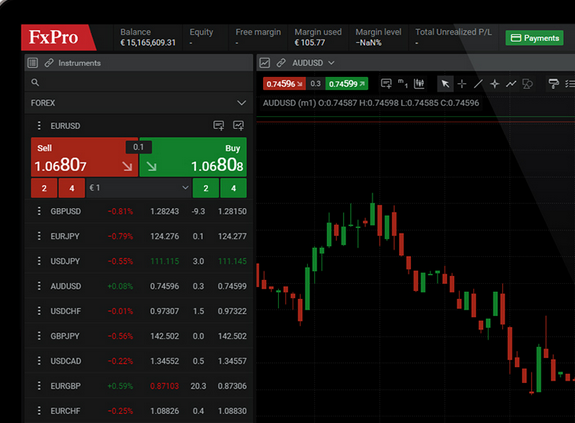Screen dimensions: 575x423
Task: Click the EURUSD Sell 1.06807 button
Action: 84,157
